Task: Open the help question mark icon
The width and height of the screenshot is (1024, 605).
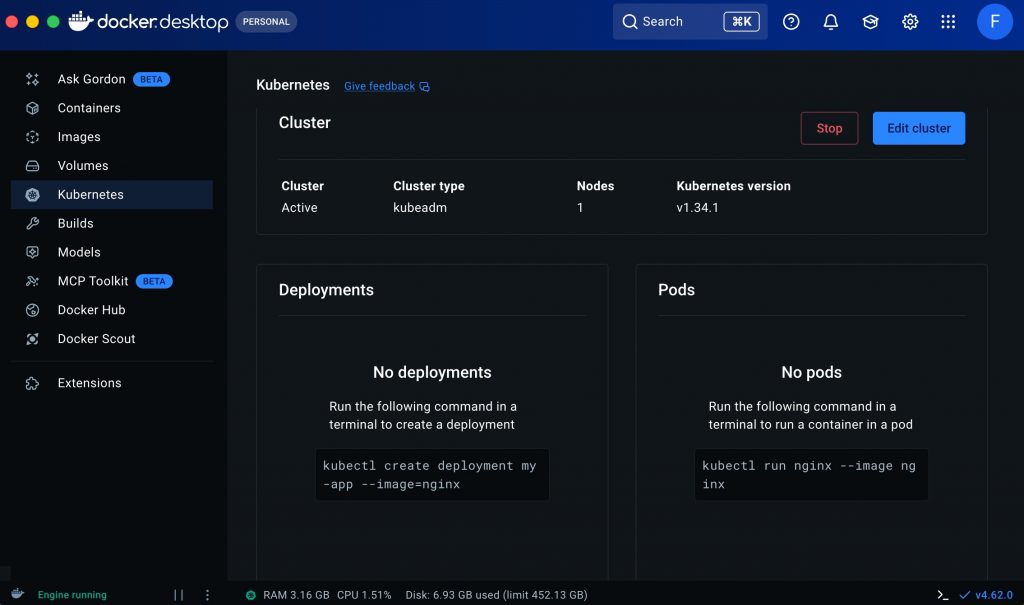Action: (791, 22)
